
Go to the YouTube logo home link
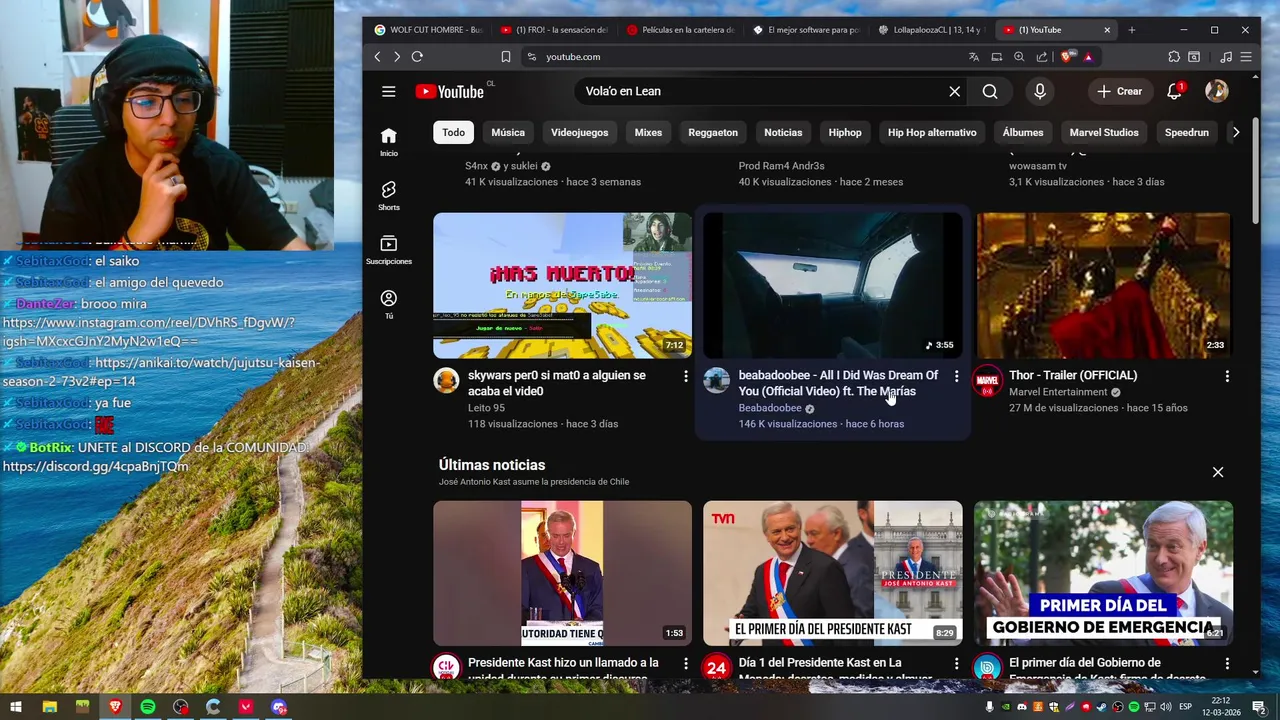click(450, 91)
